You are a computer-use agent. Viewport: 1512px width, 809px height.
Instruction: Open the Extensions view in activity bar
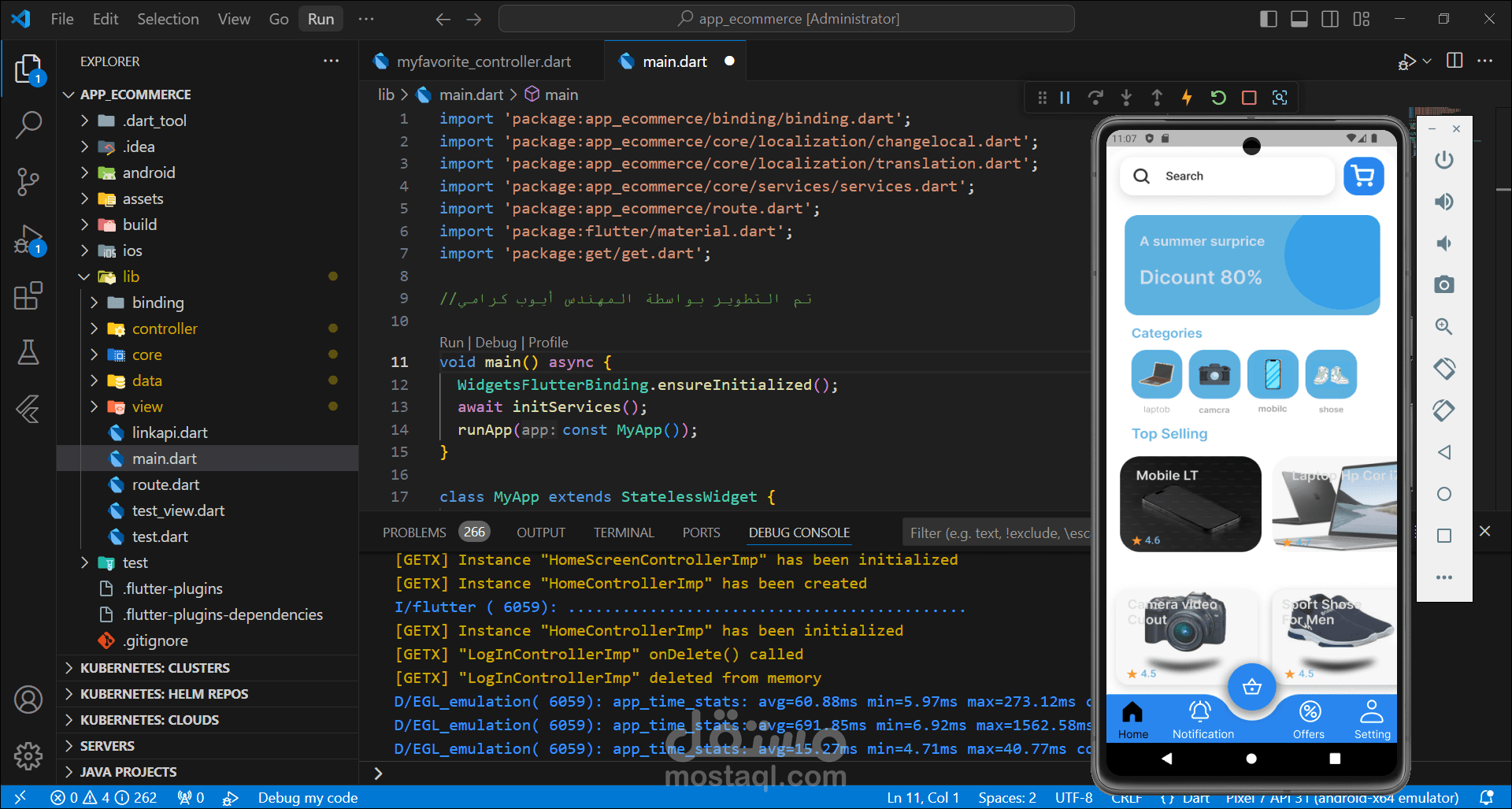point(28,296)
